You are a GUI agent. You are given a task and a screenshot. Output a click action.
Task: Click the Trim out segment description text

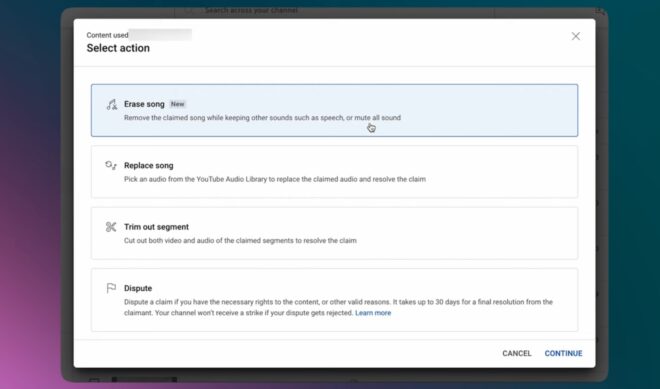tap(240, 241)
